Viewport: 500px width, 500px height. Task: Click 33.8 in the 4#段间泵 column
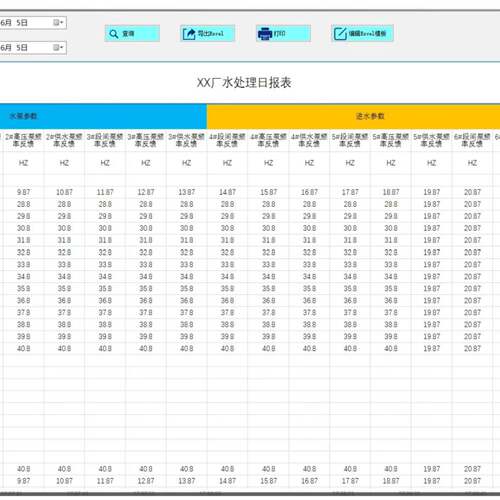[227, 264]
